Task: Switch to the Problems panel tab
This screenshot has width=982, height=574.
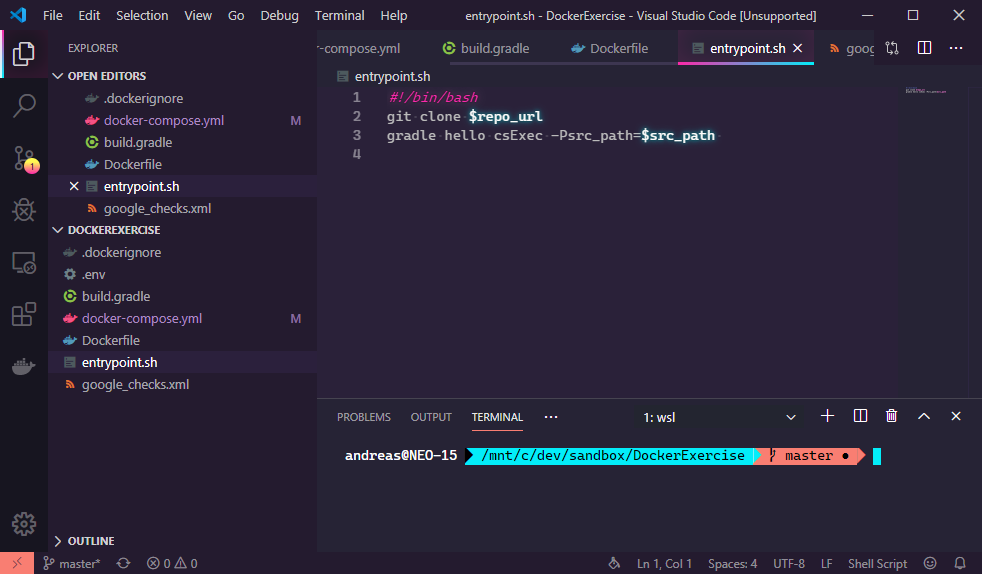Action: pos(364,417)
